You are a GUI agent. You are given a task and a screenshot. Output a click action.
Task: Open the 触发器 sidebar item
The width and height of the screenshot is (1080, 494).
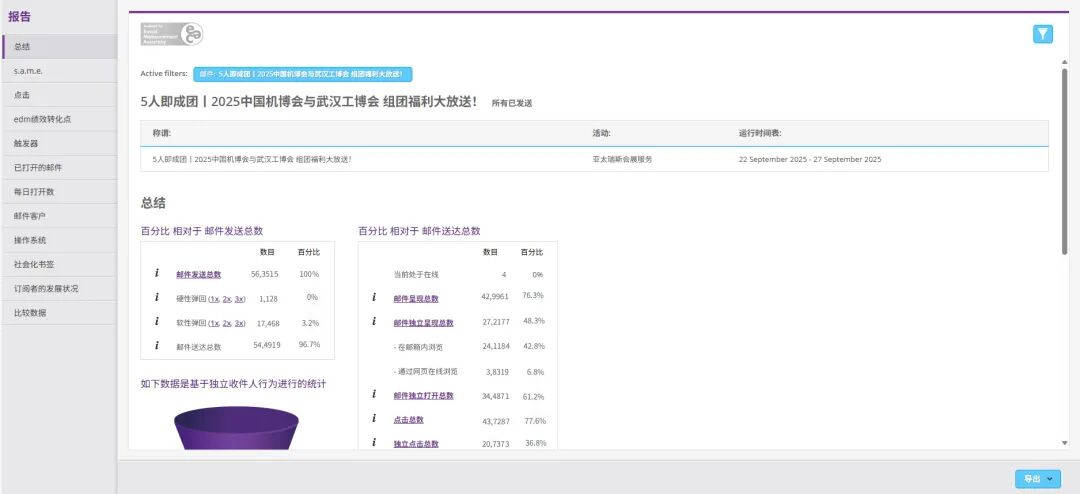[26, 143]
